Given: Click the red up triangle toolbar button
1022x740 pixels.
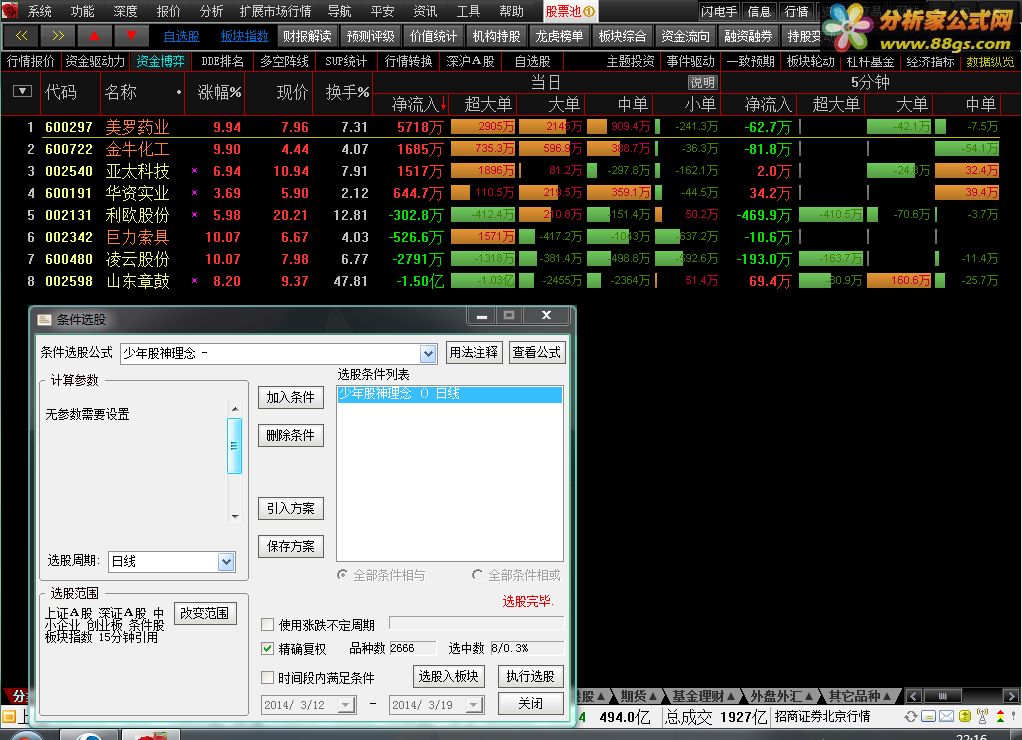Looking at the screenshot, I should pos(95,36).
